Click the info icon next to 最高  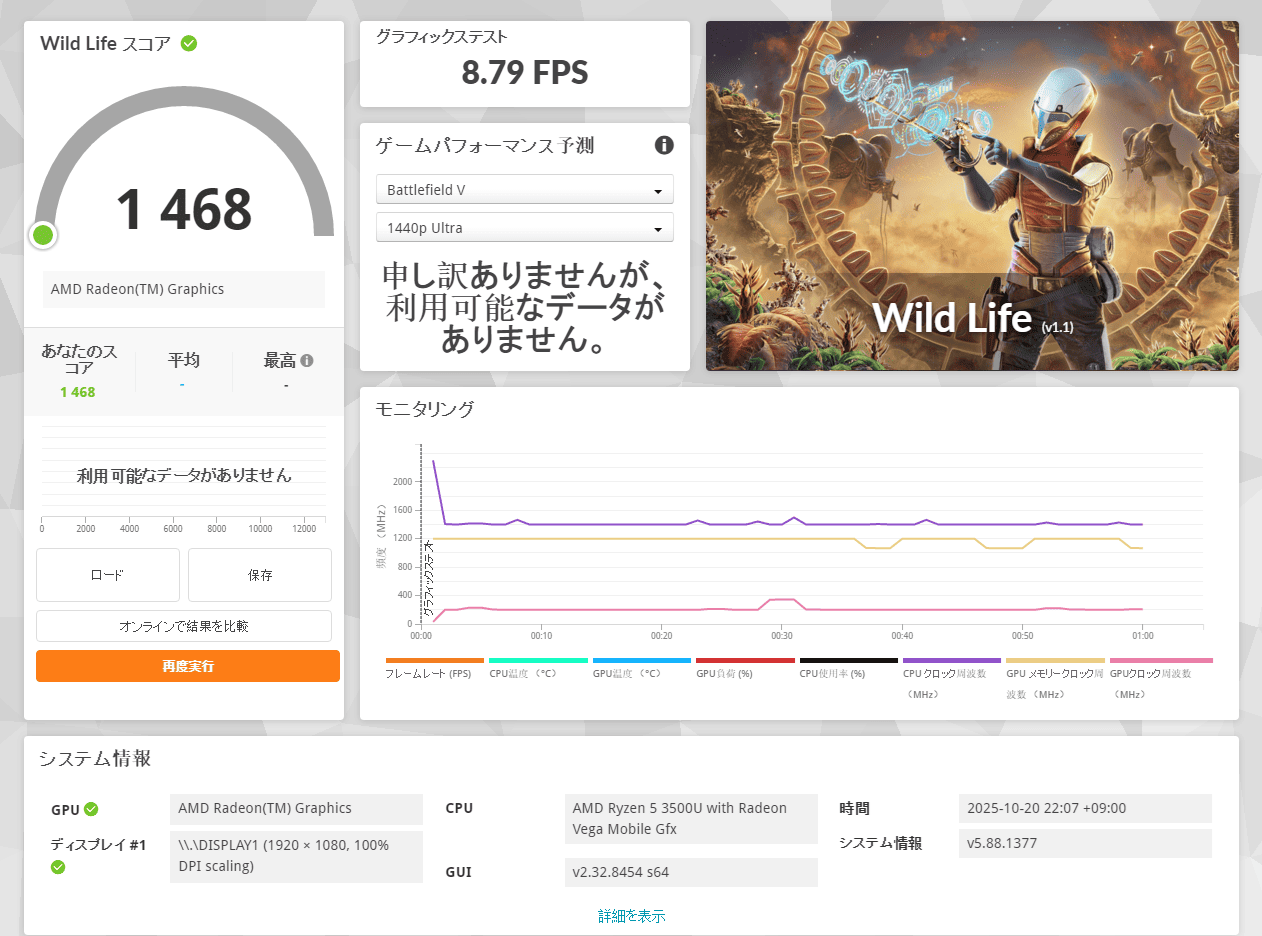307,361
